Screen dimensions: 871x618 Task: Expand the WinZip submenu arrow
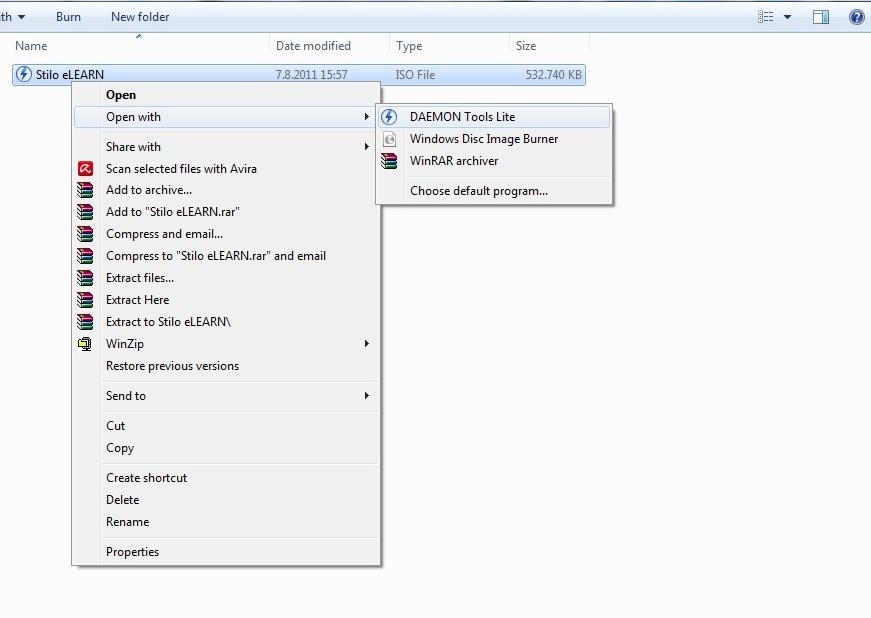click(366, 344)
